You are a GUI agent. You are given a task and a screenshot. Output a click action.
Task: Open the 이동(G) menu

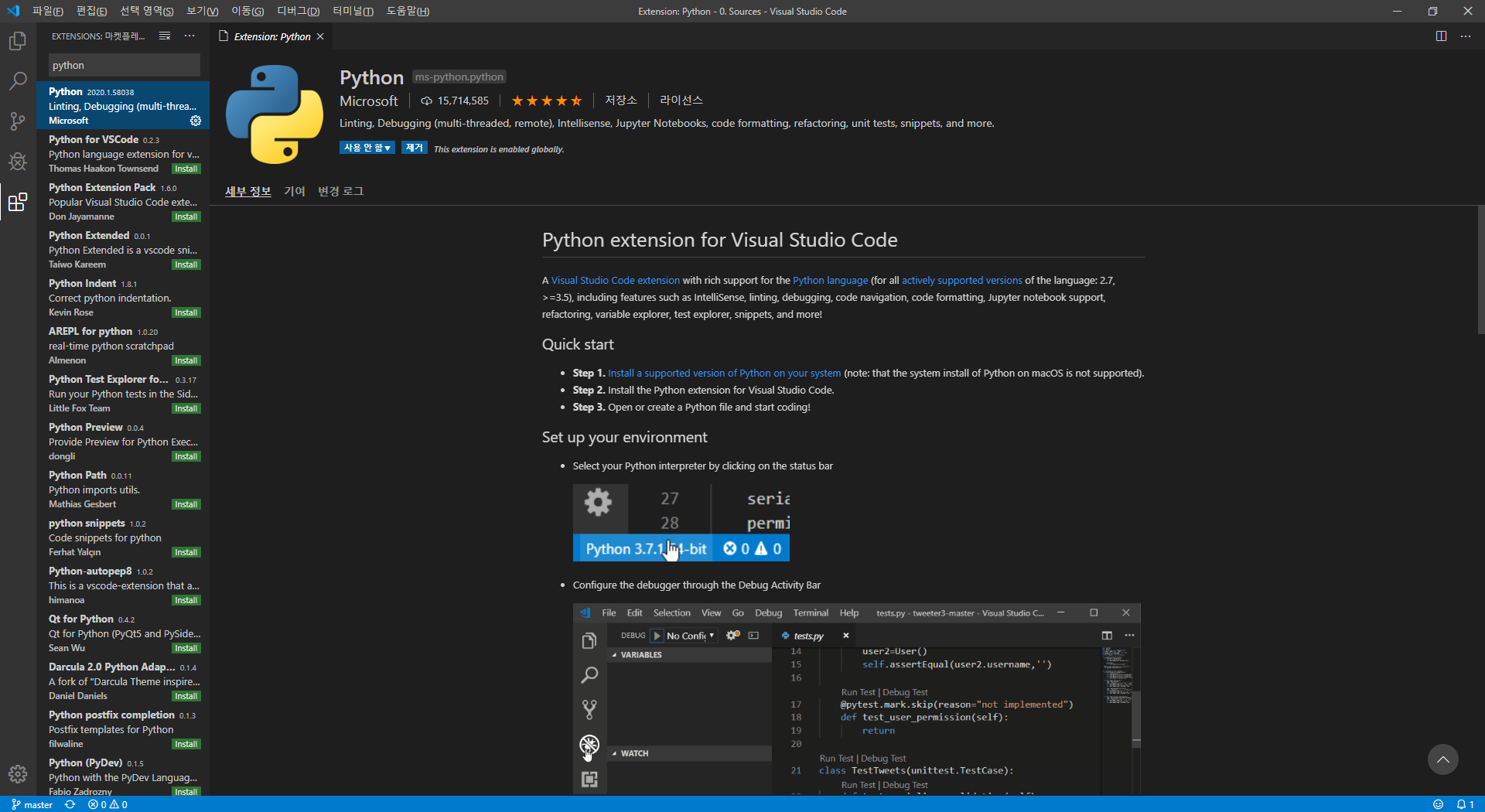(x=247, y=11)
